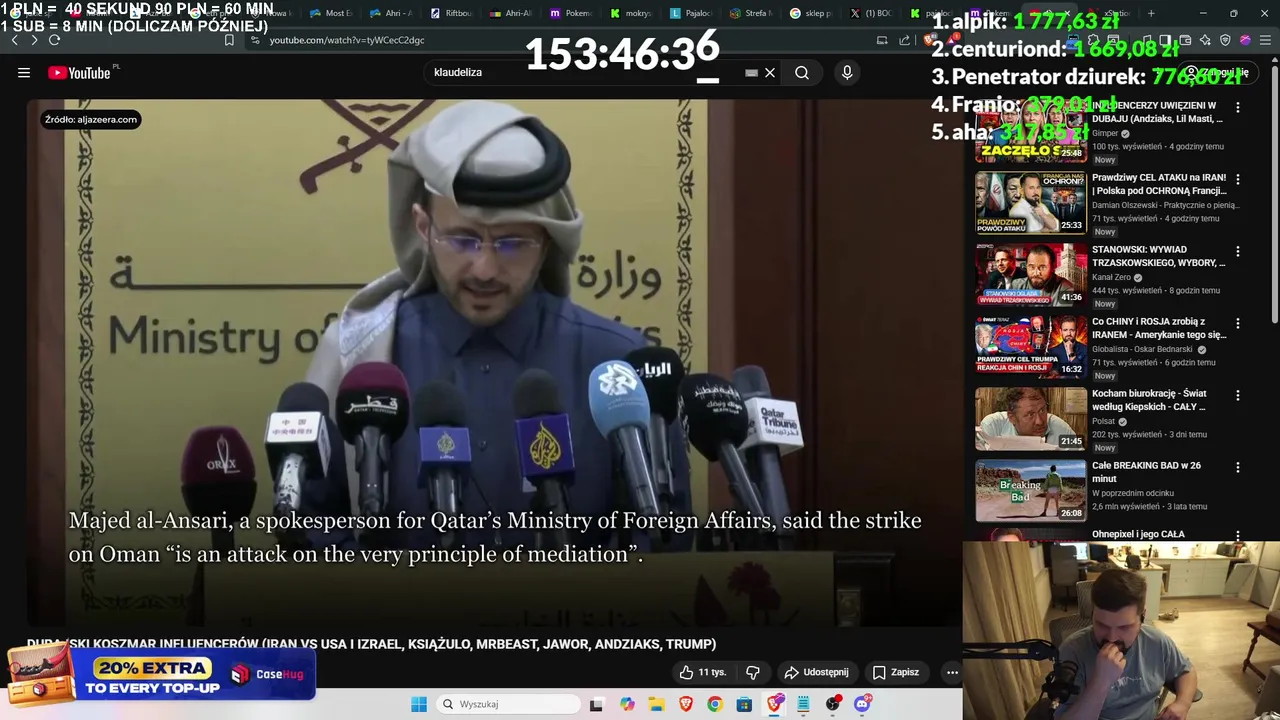Click the Ohnepixel i jego CAŁA title
The image size is (1280, 720).
point(1138,534)
